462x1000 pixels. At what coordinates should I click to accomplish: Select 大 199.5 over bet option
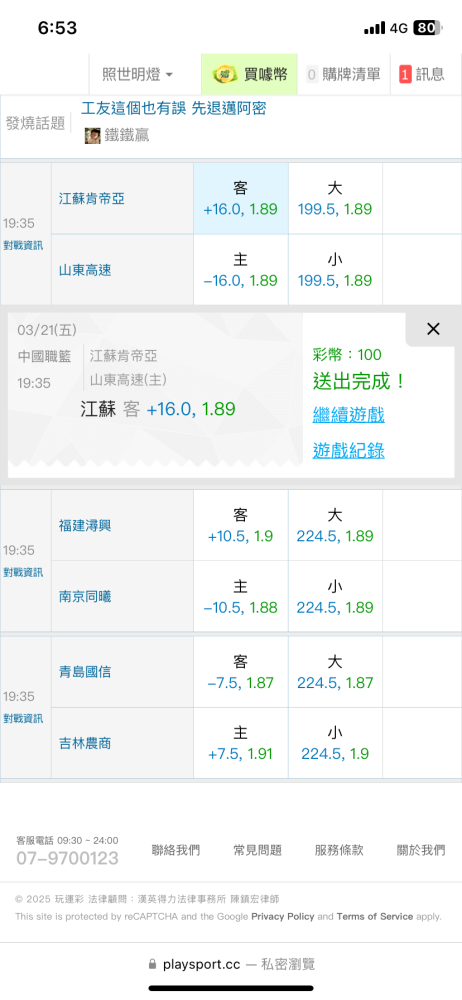point(335,198)
